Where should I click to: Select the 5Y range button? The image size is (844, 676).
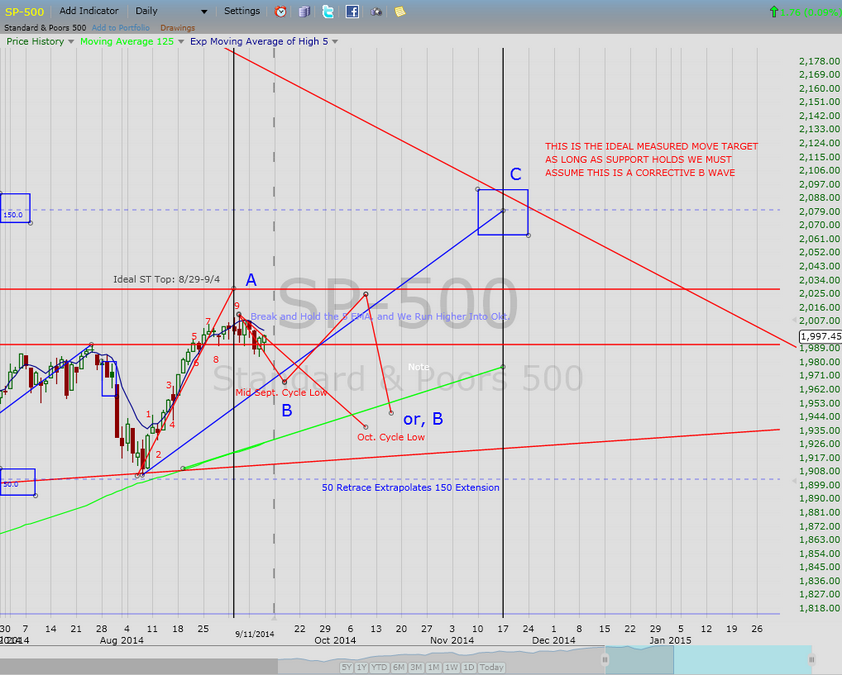coord(346,667)
